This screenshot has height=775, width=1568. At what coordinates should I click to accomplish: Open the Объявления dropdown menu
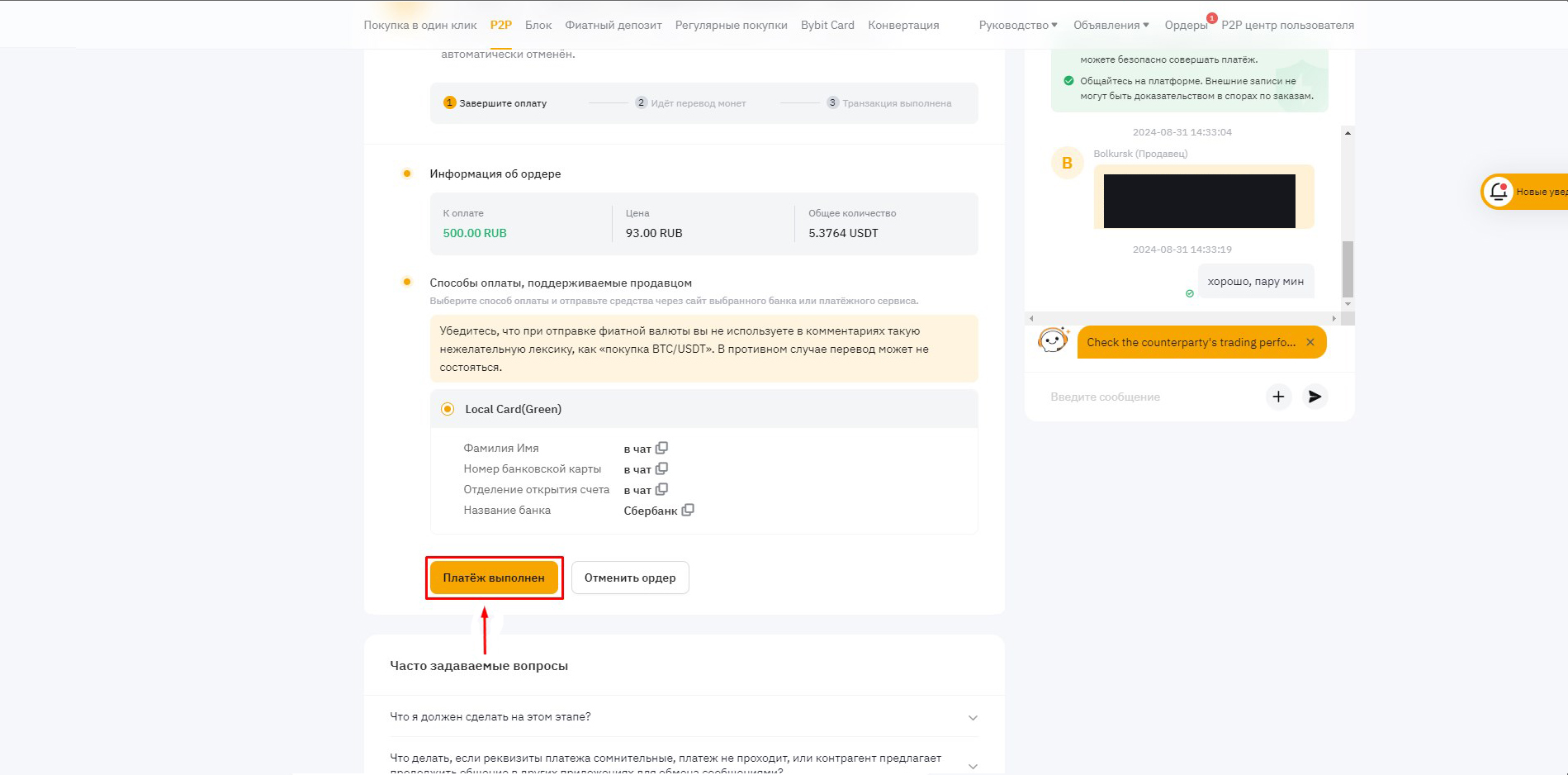pos(1111,25)
